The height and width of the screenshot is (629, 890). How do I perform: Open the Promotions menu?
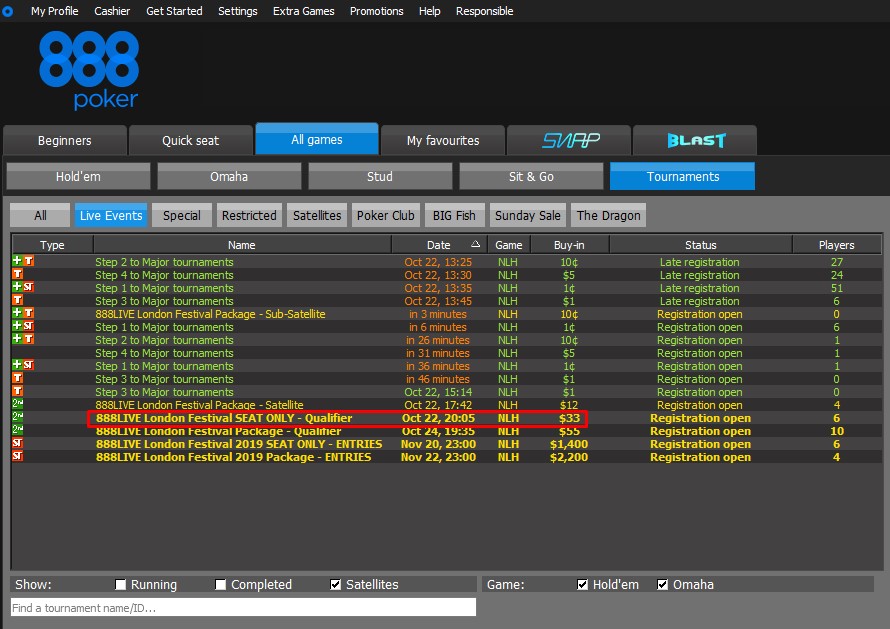pyautogui.click(x=376, y=11)
